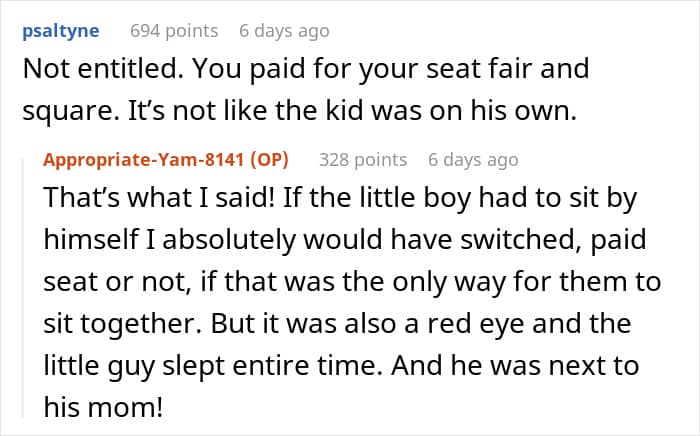Screen dimensions: 700x436
Task: Click the 694 points score
Action: pos(174,31)
